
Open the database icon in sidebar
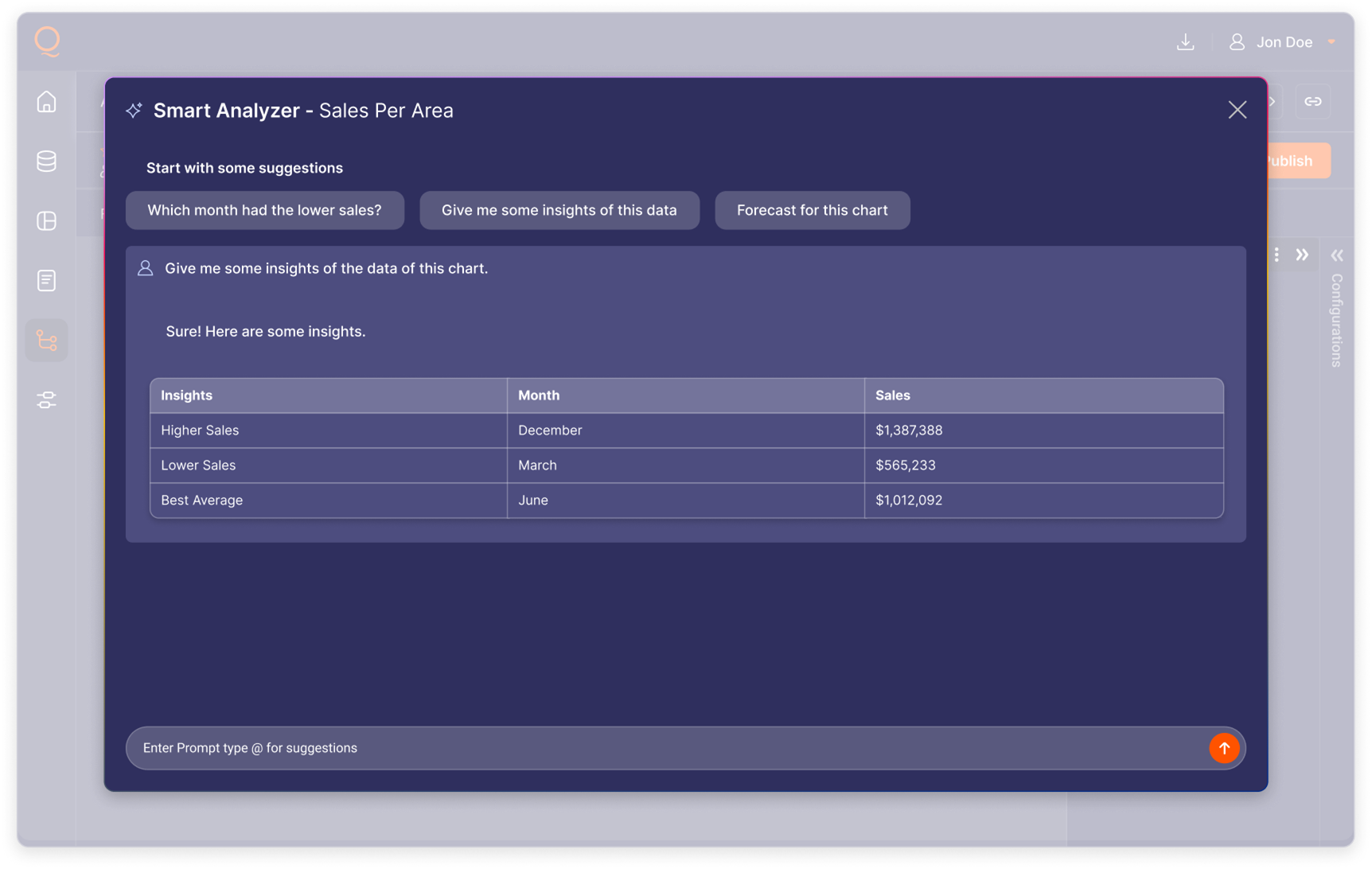(46, 162)
